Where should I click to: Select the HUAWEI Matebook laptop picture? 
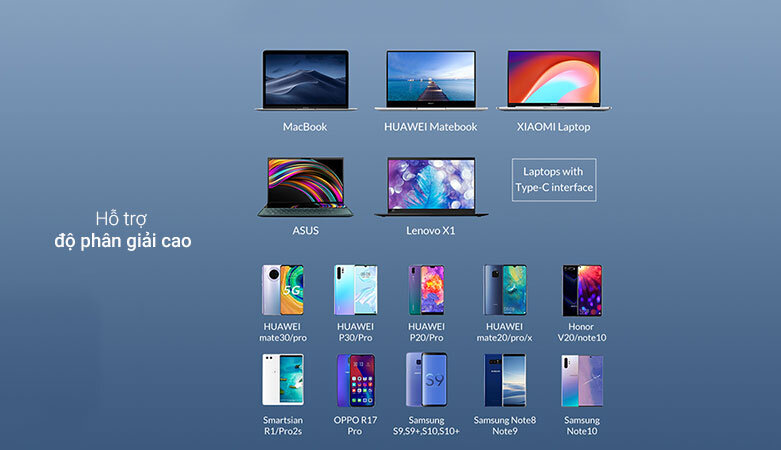pos(431,80)
